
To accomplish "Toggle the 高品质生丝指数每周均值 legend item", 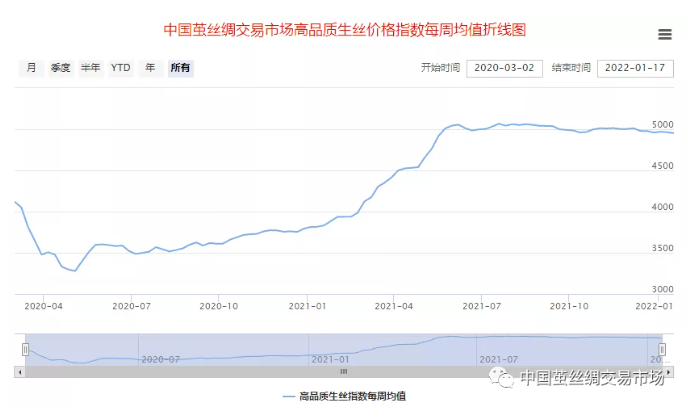I will [x=344, y=396].
